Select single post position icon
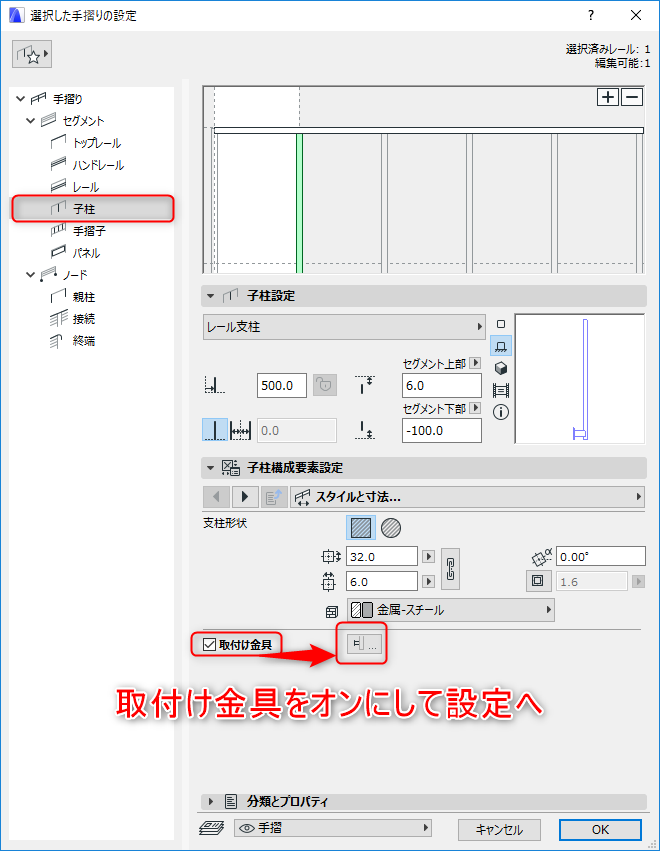 point(215,430)
